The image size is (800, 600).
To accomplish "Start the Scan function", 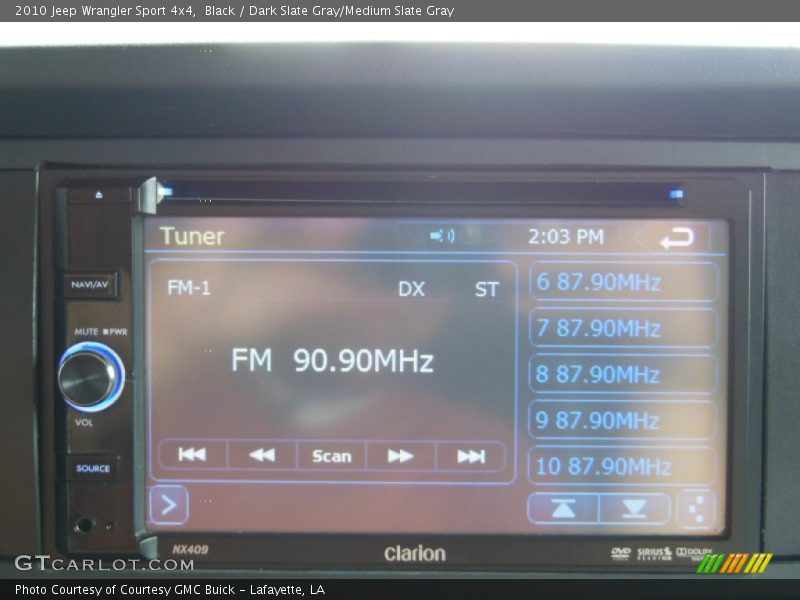I will (x=332, y=456).
